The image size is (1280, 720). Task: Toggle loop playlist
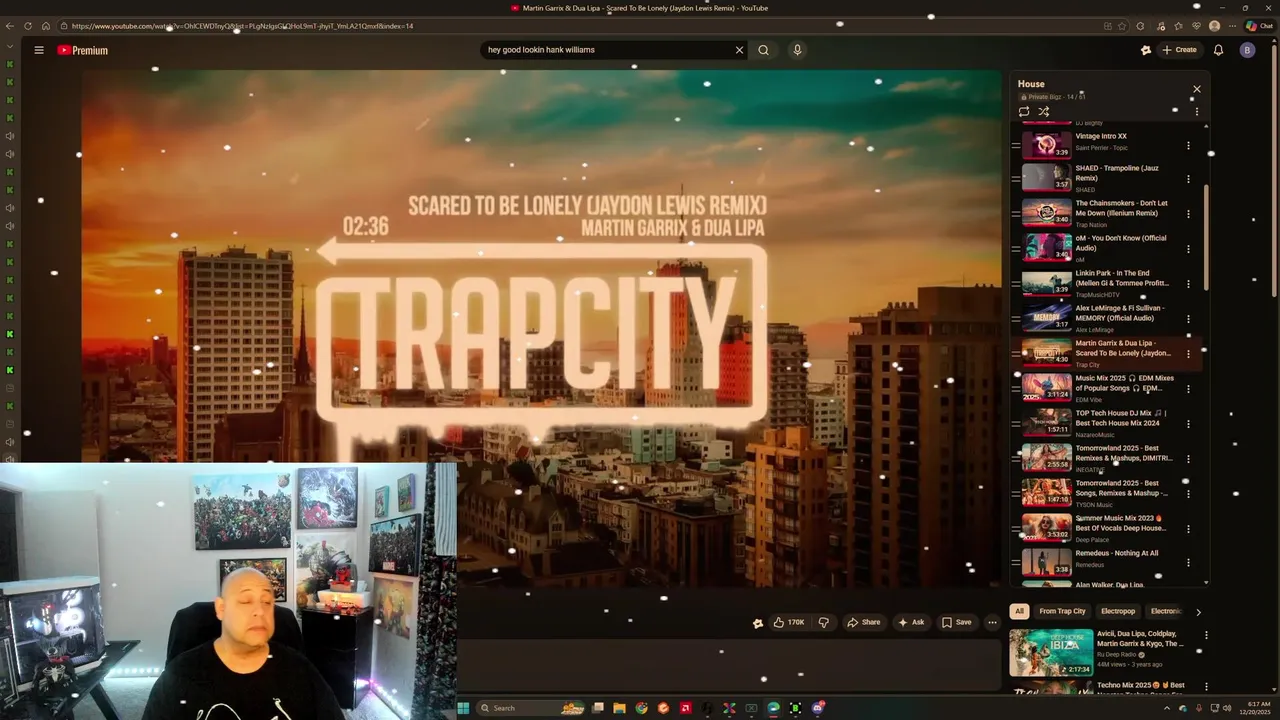pos(1024,112)
